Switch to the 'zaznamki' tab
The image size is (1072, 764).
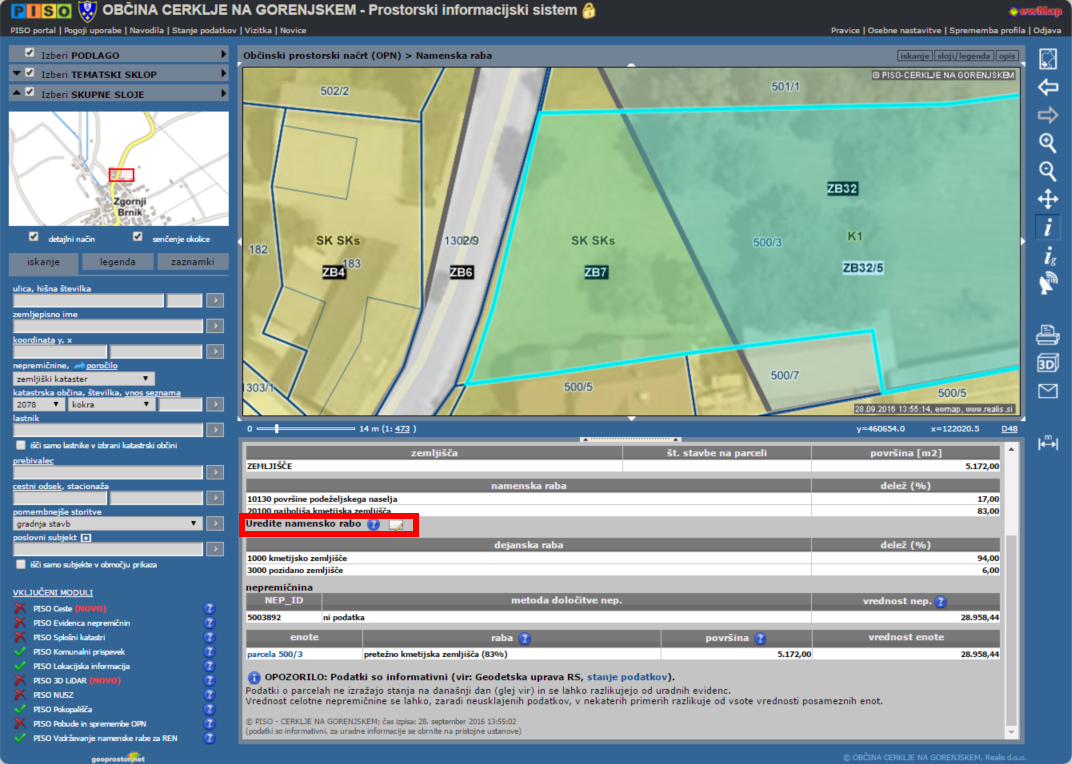coord(192,263)
